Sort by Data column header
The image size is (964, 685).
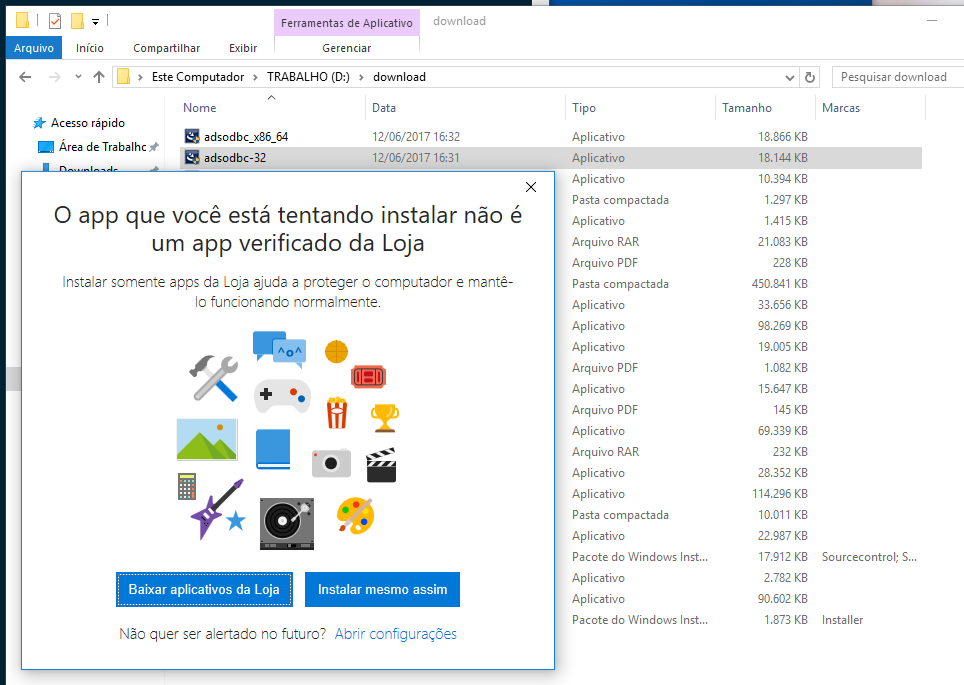(x=384, y=108)
